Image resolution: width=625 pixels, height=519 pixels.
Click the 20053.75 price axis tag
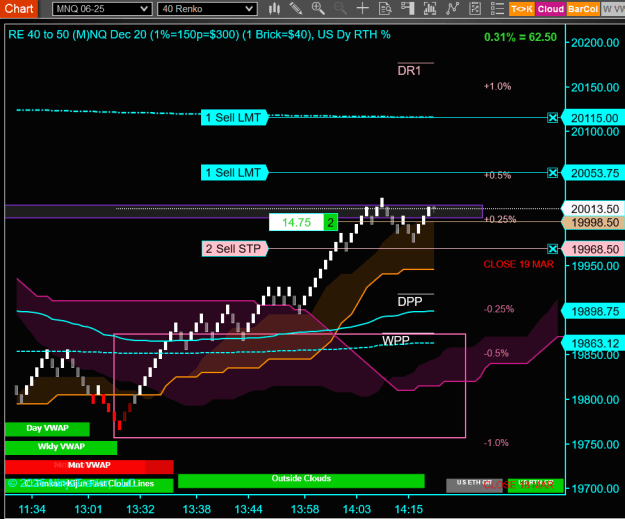tap(593, 173)
